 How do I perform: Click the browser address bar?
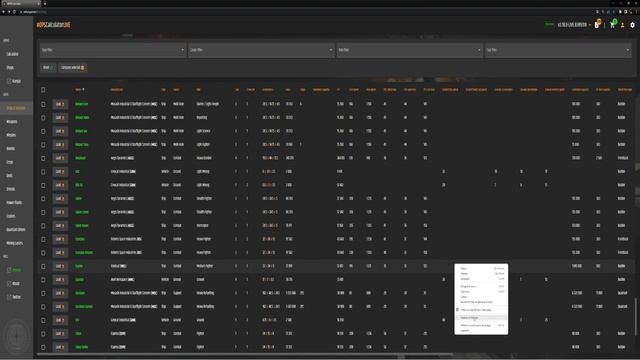coord(302,12)
